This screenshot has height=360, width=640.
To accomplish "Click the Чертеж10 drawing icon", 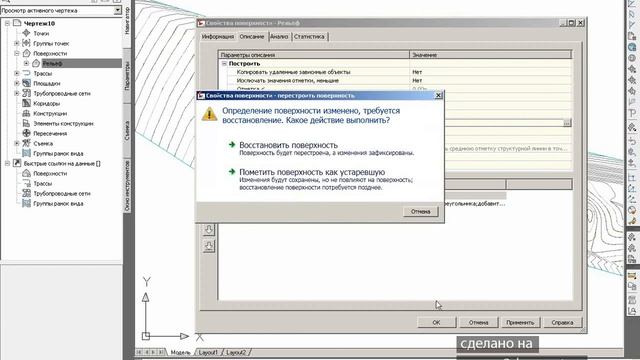I will (17, 23).
